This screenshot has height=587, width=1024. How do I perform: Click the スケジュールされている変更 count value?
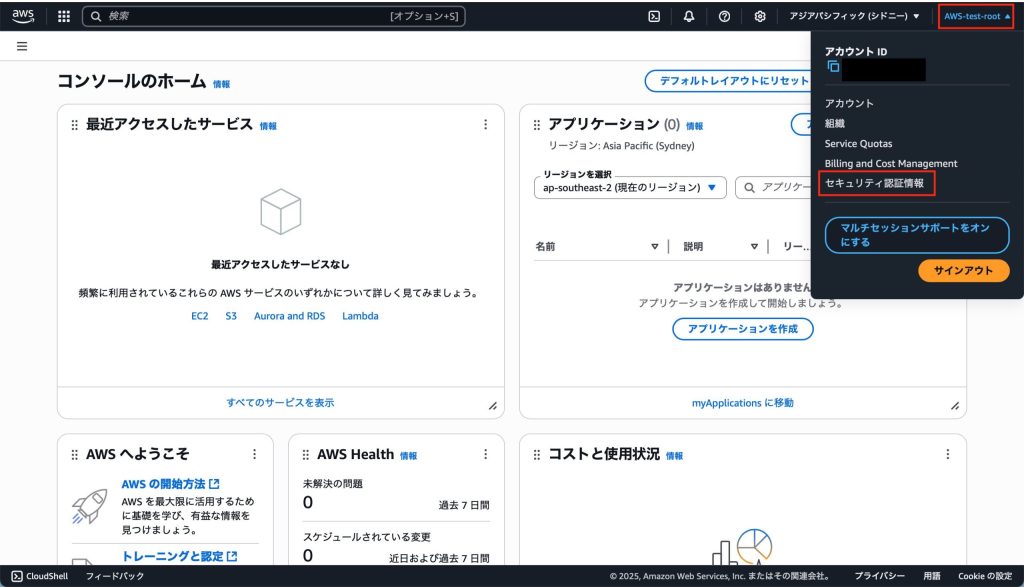[x=308, y=556]
